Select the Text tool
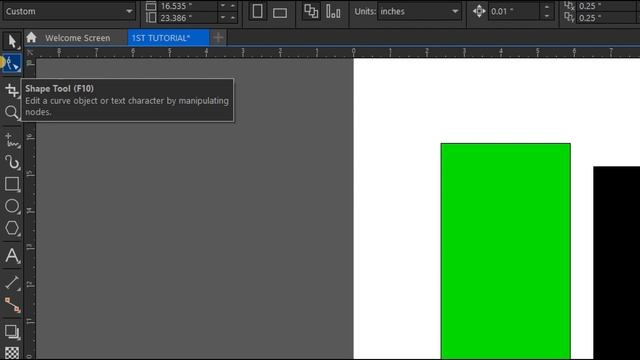Screen dimensions: 640x360 [11, 256]
